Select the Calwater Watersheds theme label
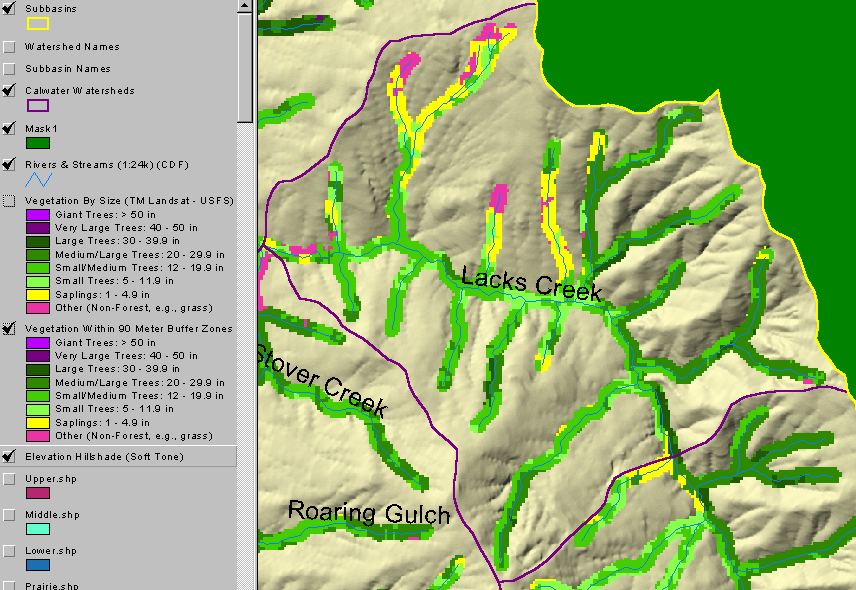 click(80, 91)
